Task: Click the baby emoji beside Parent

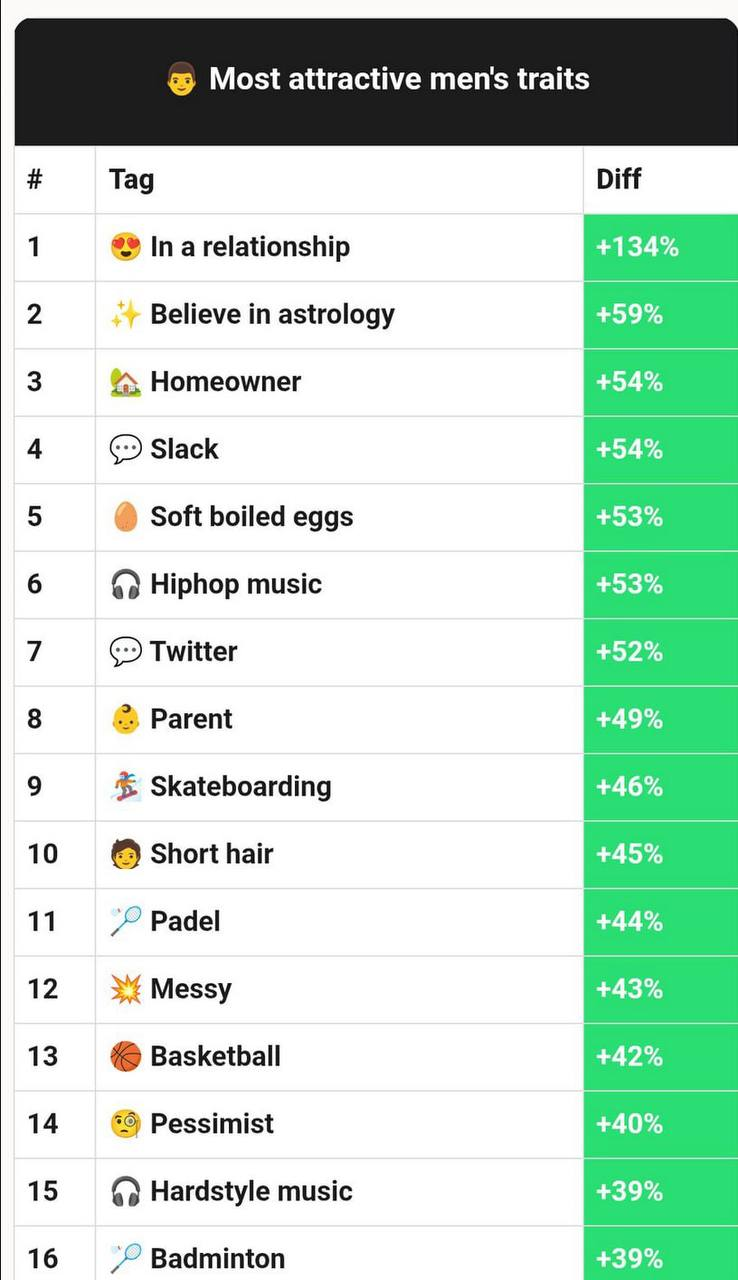Action: pyautogui.click(x=126, y=719)
